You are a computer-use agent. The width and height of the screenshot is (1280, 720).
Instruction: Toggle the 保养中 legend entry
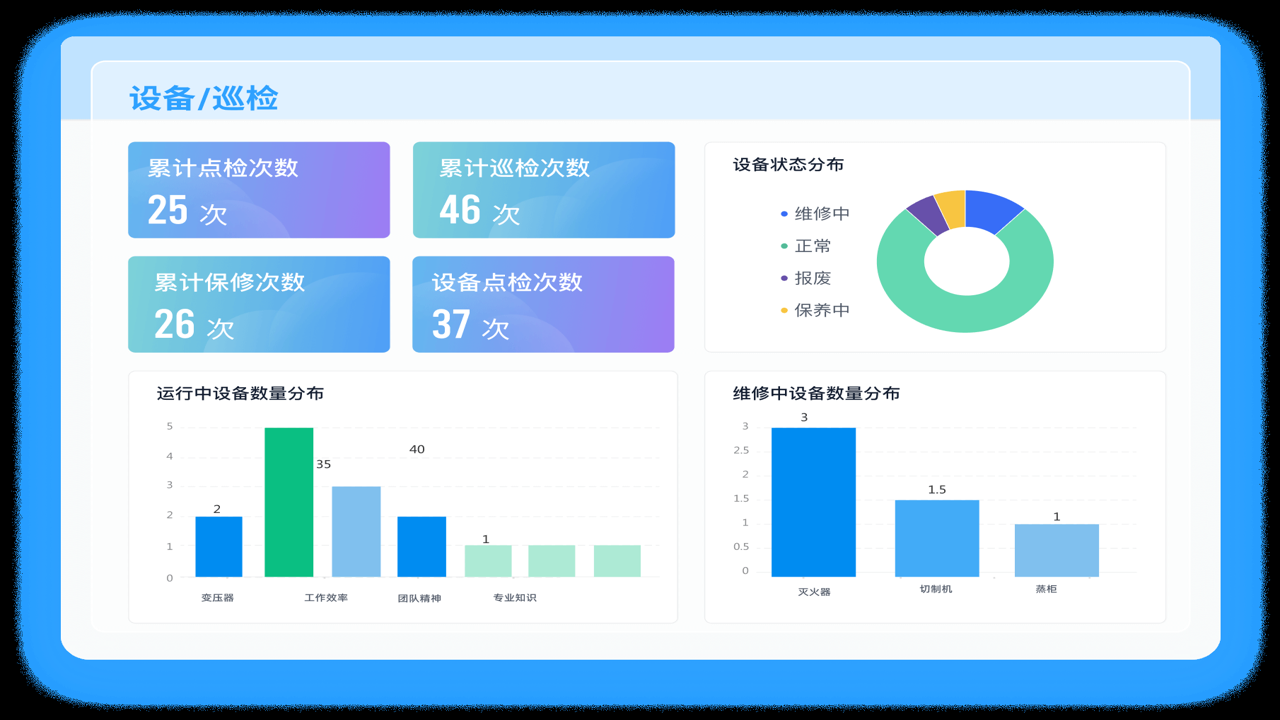click(815, 310)
